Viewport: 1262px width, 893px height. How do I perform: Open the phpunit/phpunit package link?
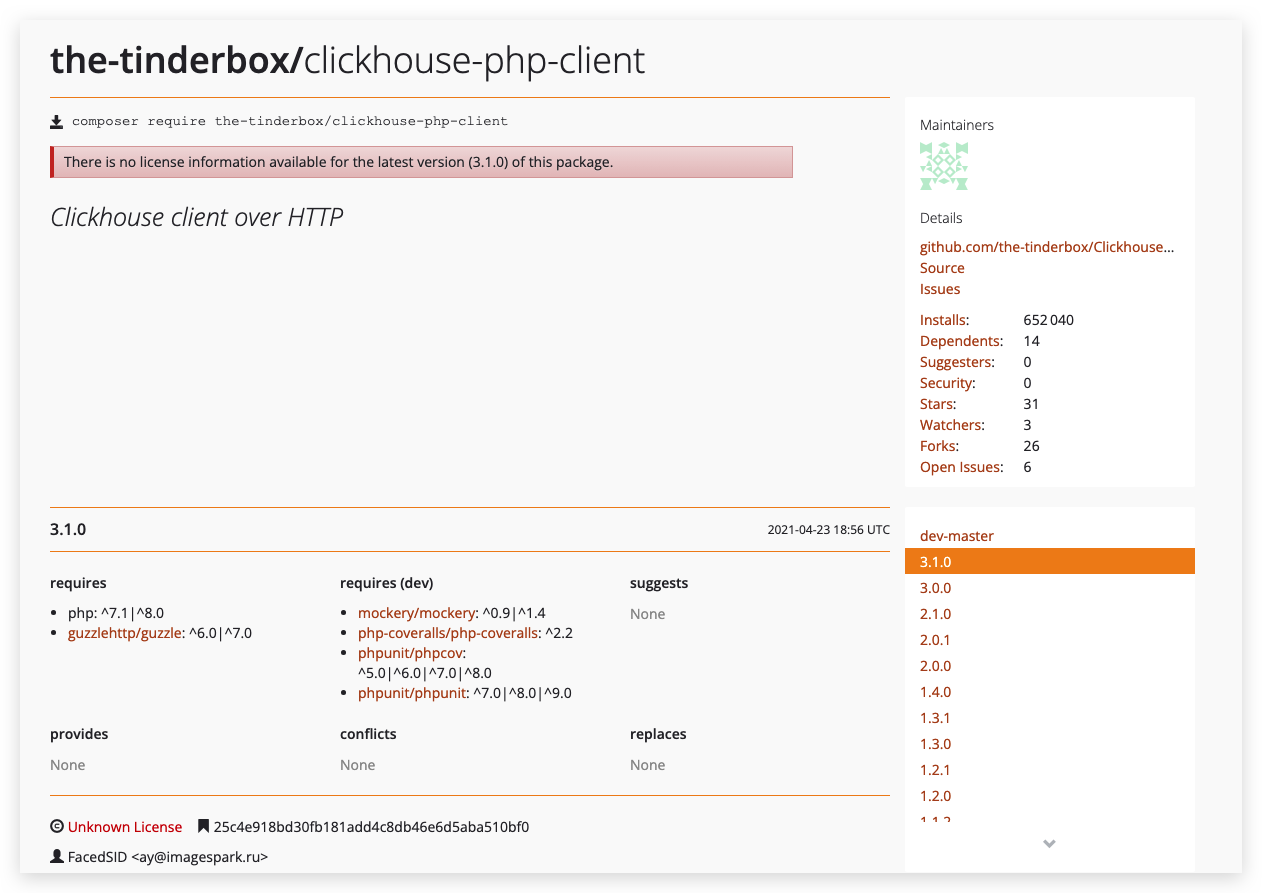coord(412,693)
